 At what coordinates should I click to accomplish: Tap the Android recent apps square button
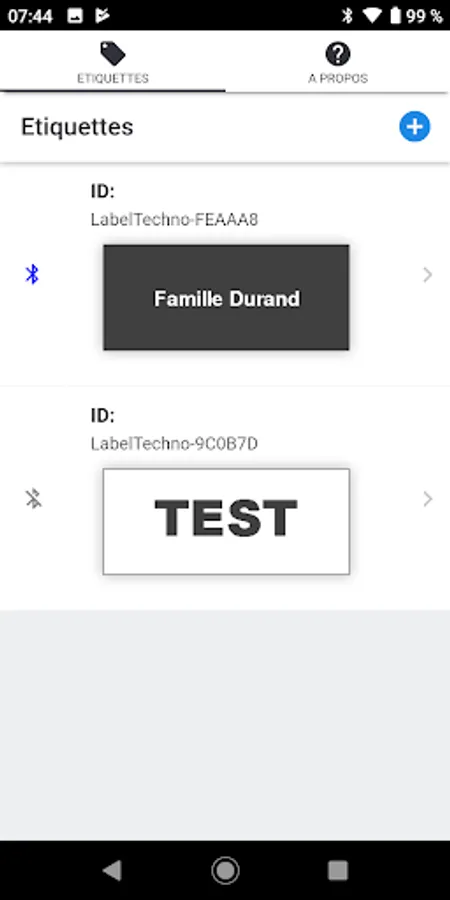[338, 871]
